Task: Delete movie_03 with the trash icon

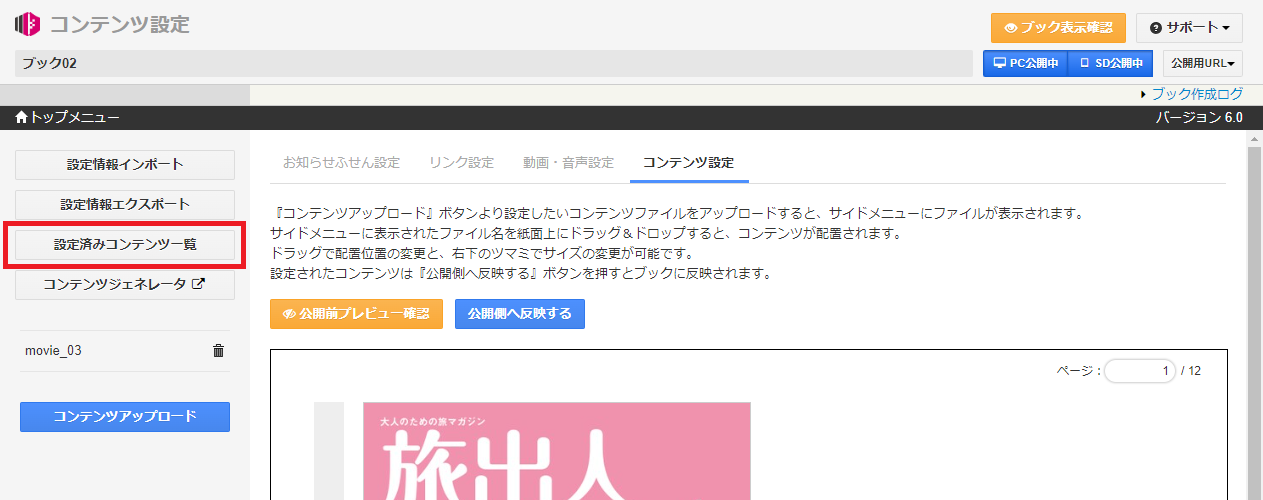Action: point(218,351)
